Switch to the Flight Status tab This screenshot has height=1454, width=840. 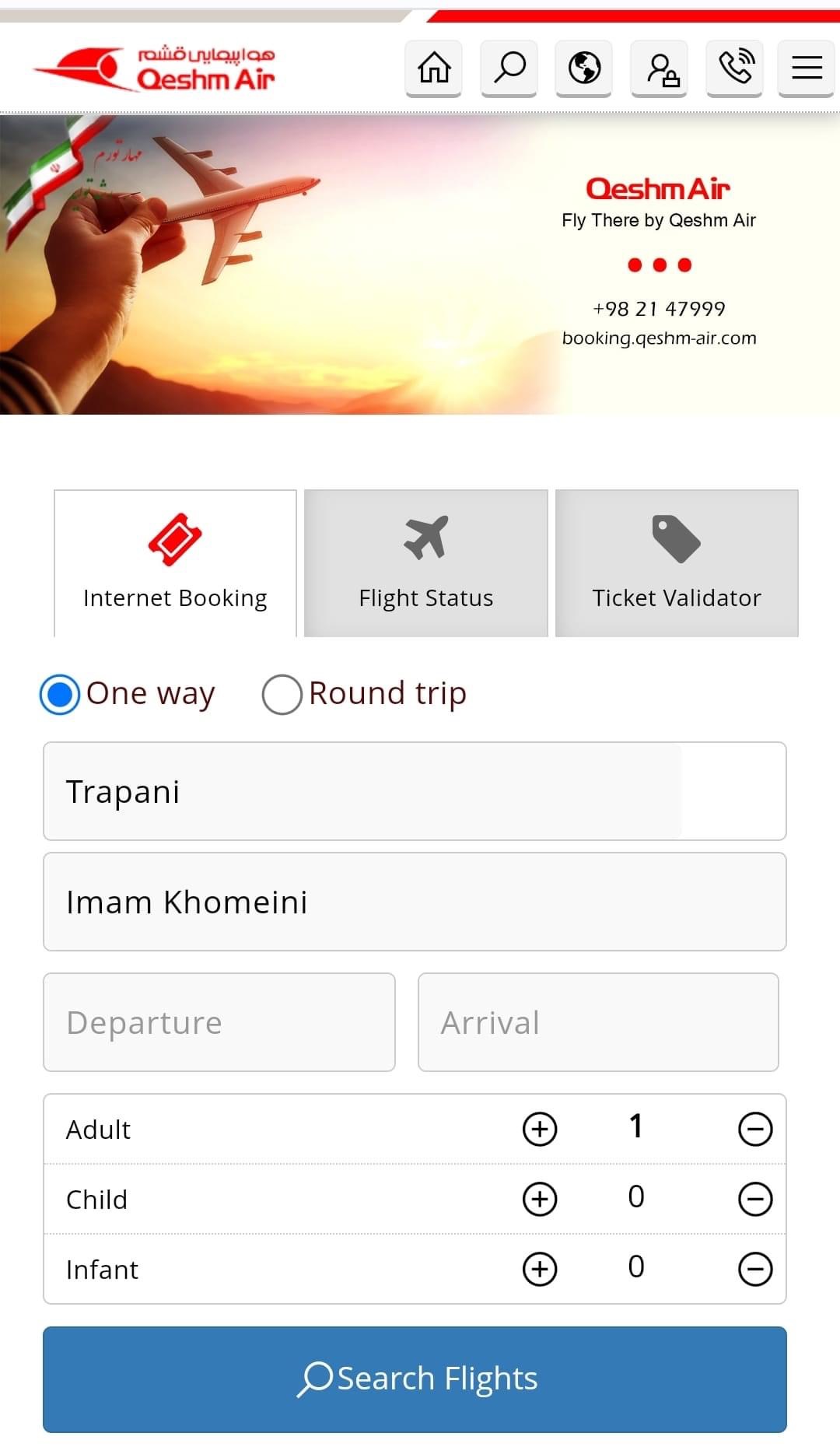(426, 563)
